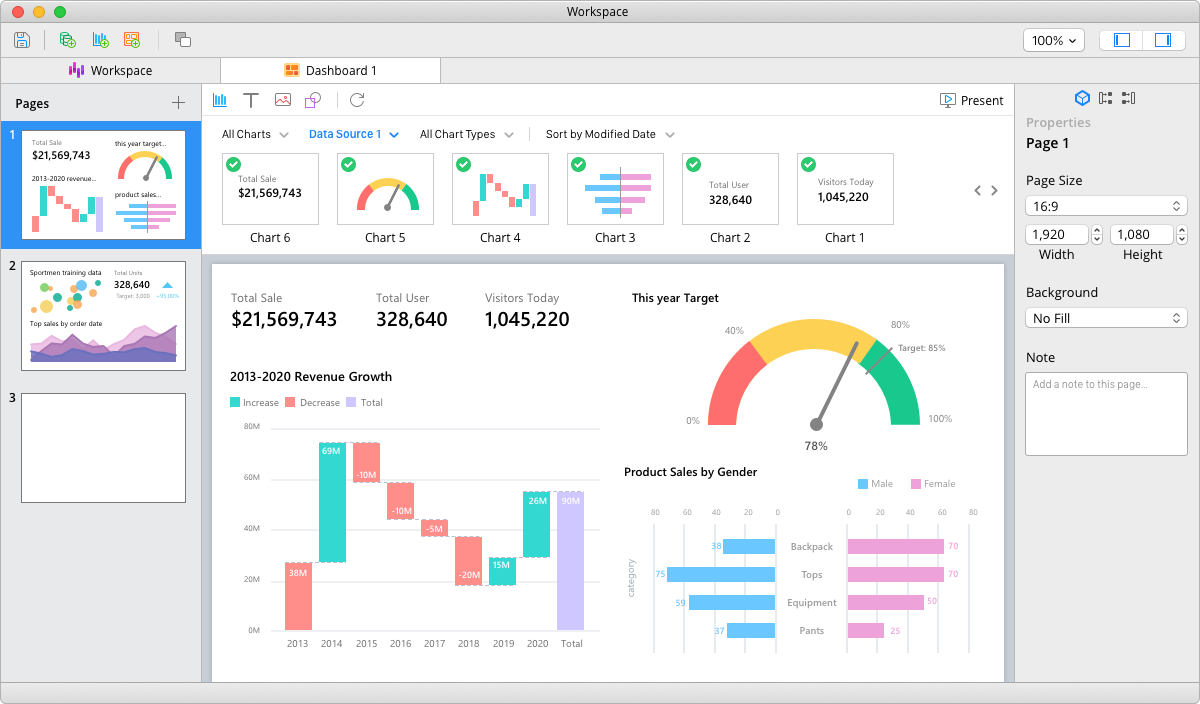Select the Shape insert tool
This screenshot has width=1200, height=704.
click(313, 100)
